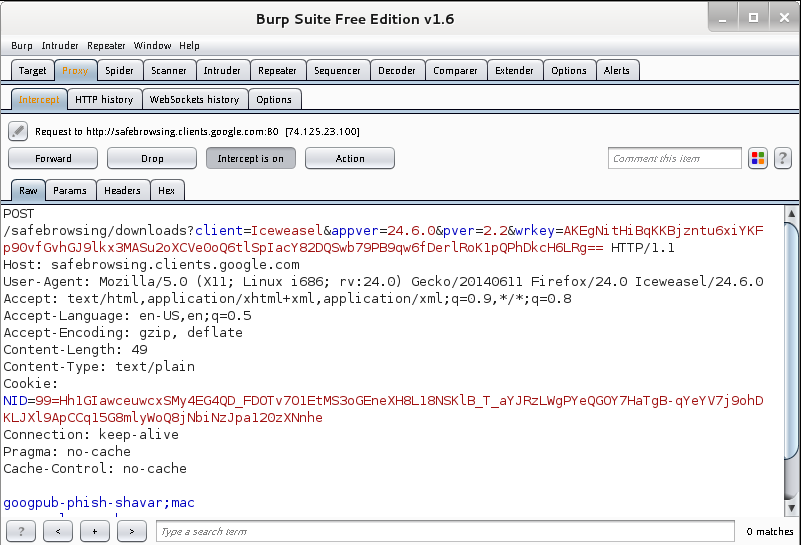Click the Accept-Encoding: gzip, deflate line
The width and height of the screenshot is (801, 545).
(x=123, y=333)
